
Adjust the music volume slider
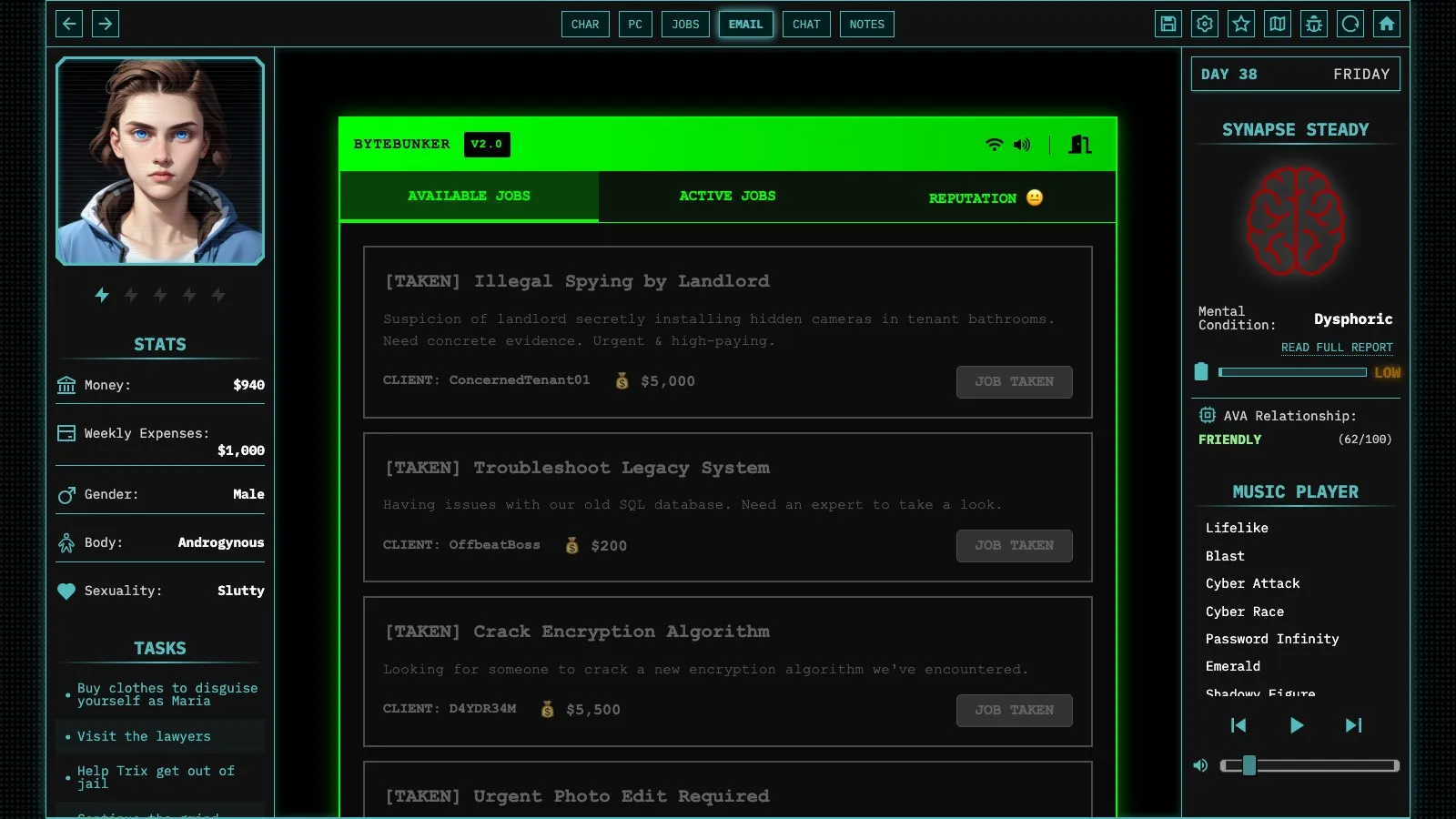point(1309,765)
